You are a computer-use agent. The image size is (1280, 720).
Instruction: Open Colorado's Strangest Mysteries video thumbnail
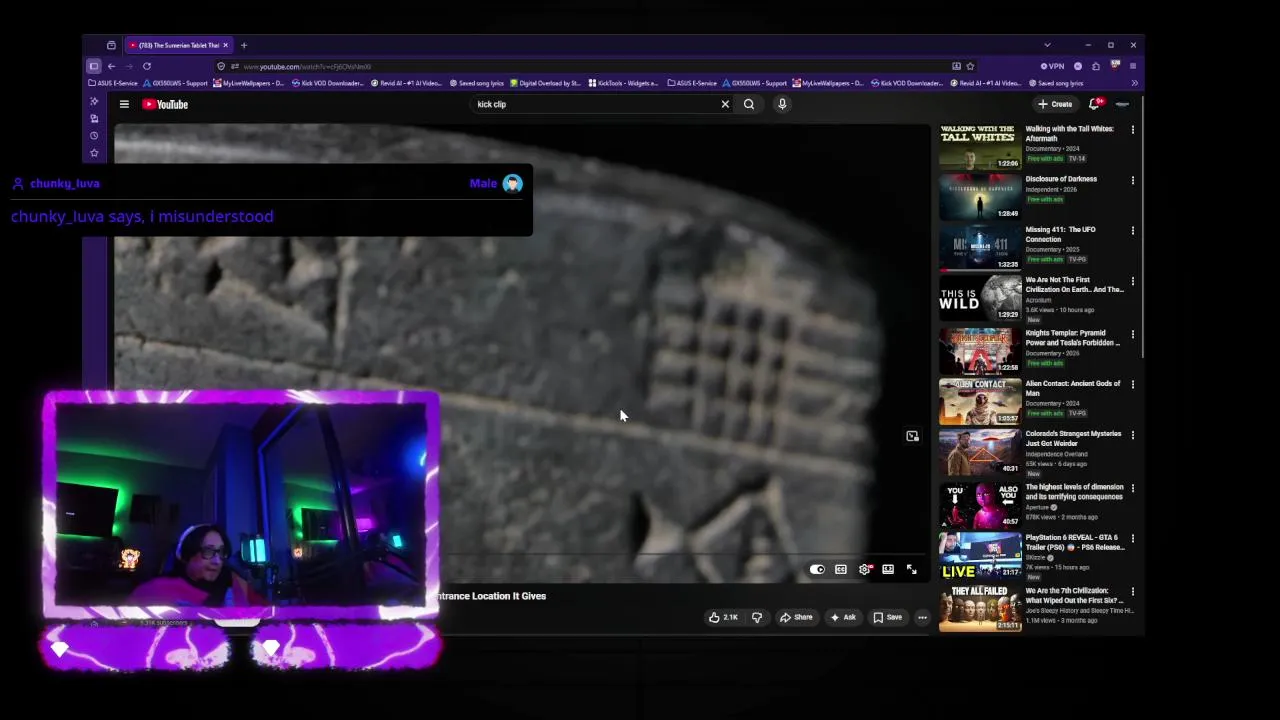[x=980, y=452]
